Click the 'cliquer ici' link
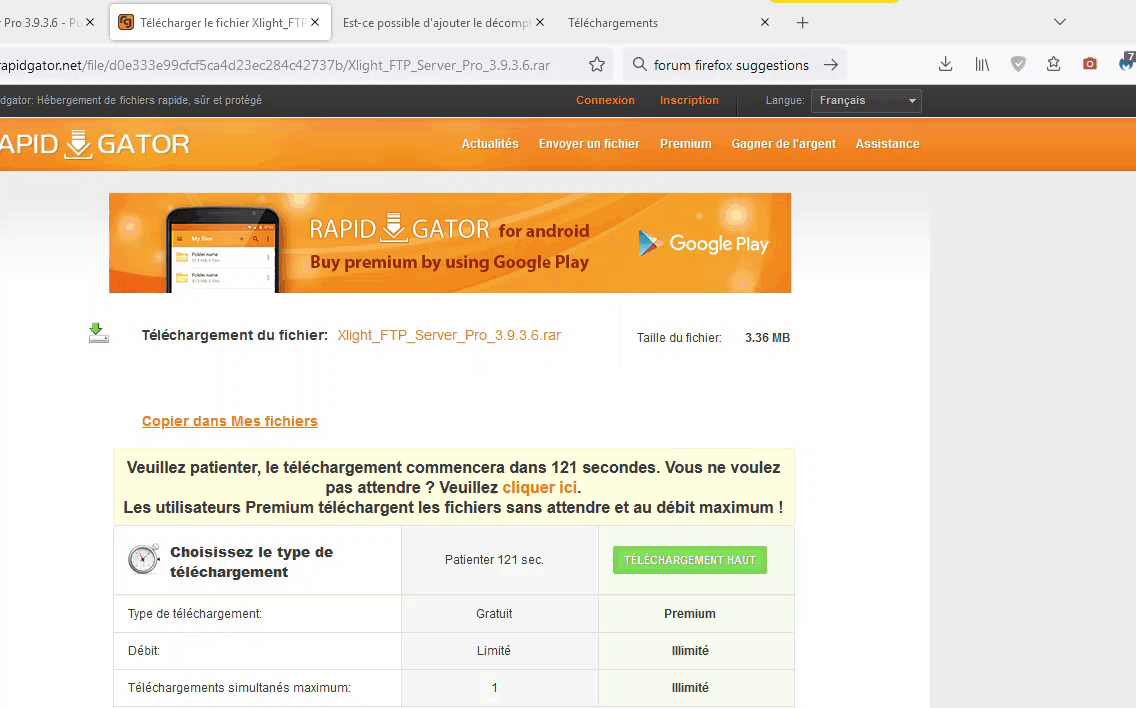Image resolution: width=1136 pixels, height=708 pixels. click(x=540, y=487)
